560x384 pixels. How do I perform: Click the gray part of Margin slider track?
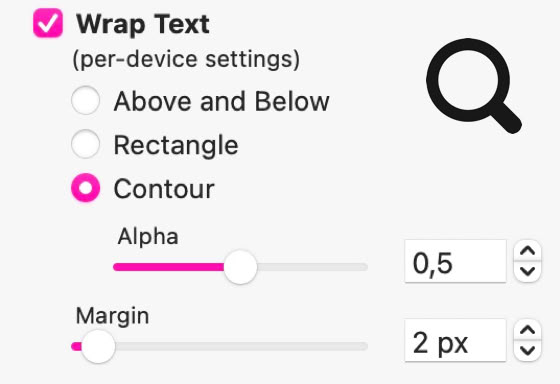tap(241, 346)
